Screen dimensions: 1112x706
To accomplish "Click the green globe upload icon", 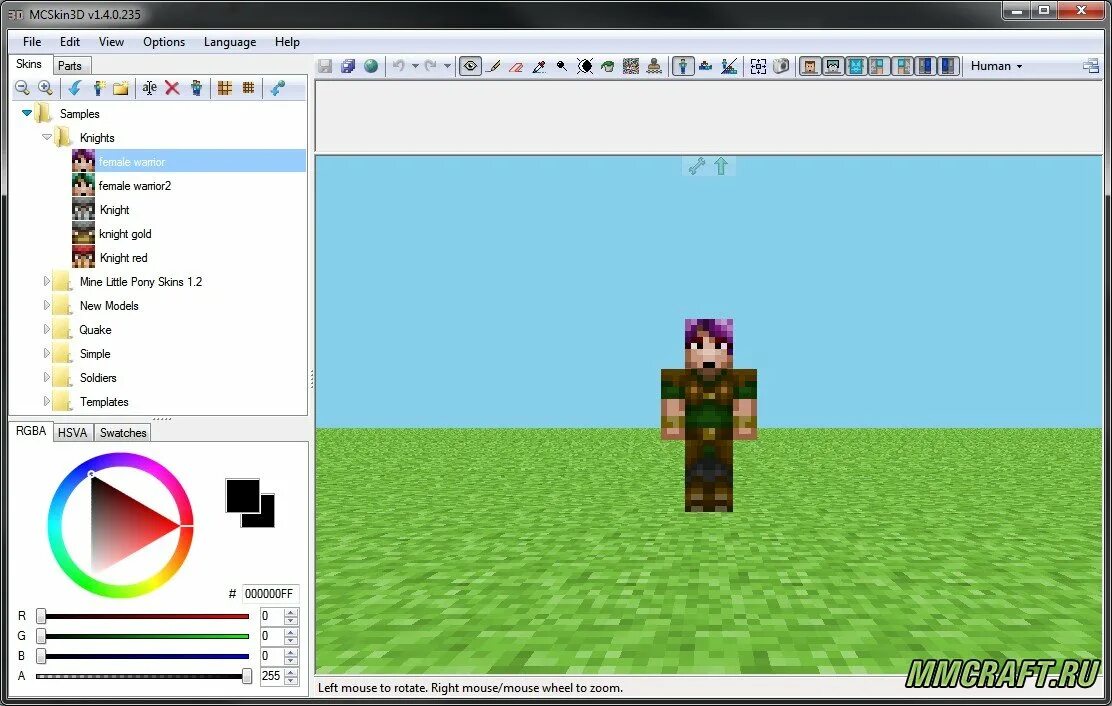I will pos(371,66).
